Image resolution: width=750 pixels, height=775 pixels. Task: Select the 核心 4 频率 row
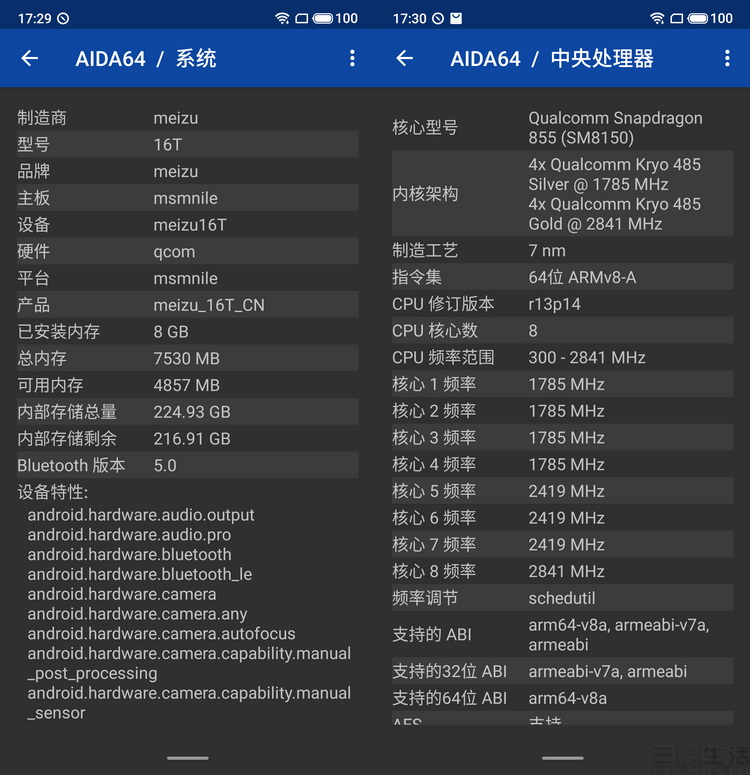pyautogui.click(x=563, y=464)
